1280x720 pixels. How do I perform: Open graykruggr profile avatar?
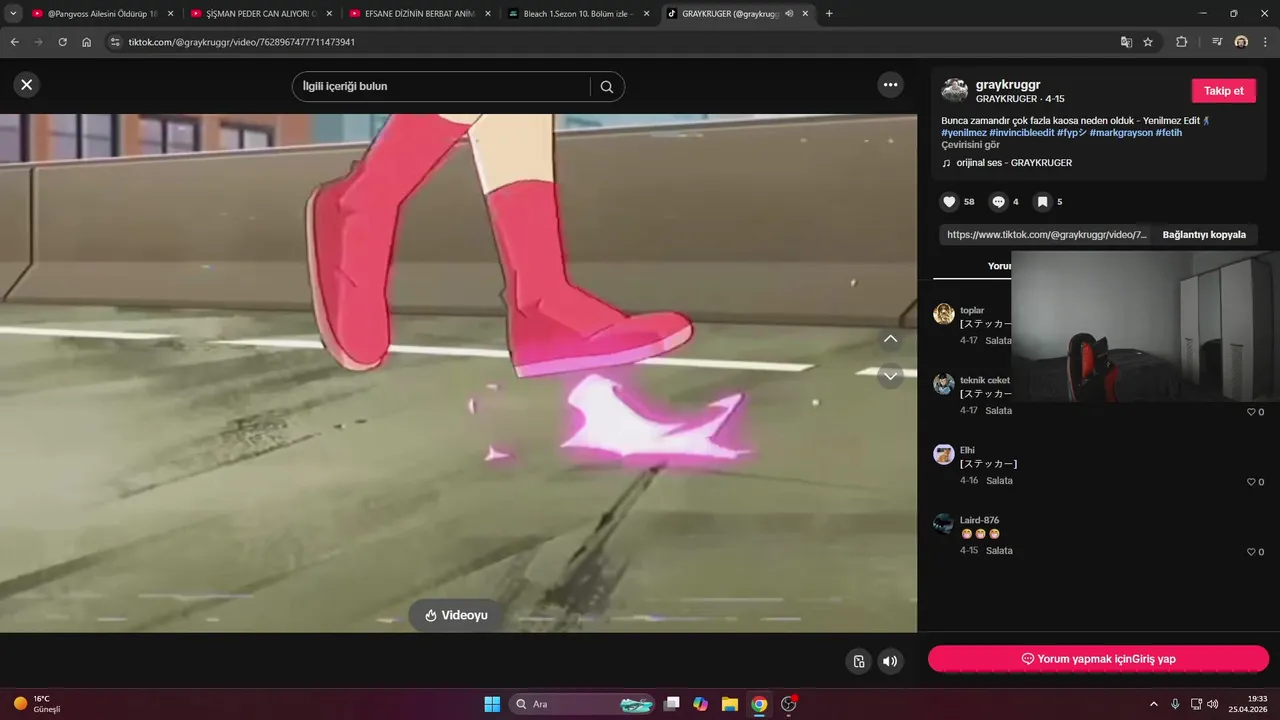(x=954, y=90)
